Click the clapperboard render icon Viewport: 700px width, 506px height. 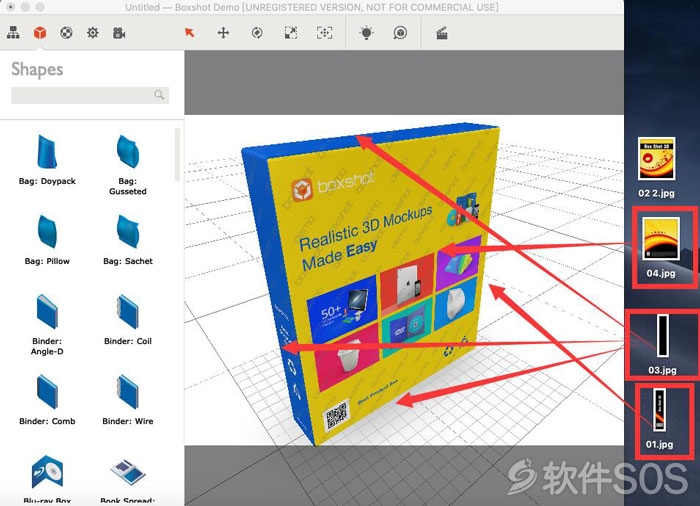pyautogui.click(x=442, y=33)
